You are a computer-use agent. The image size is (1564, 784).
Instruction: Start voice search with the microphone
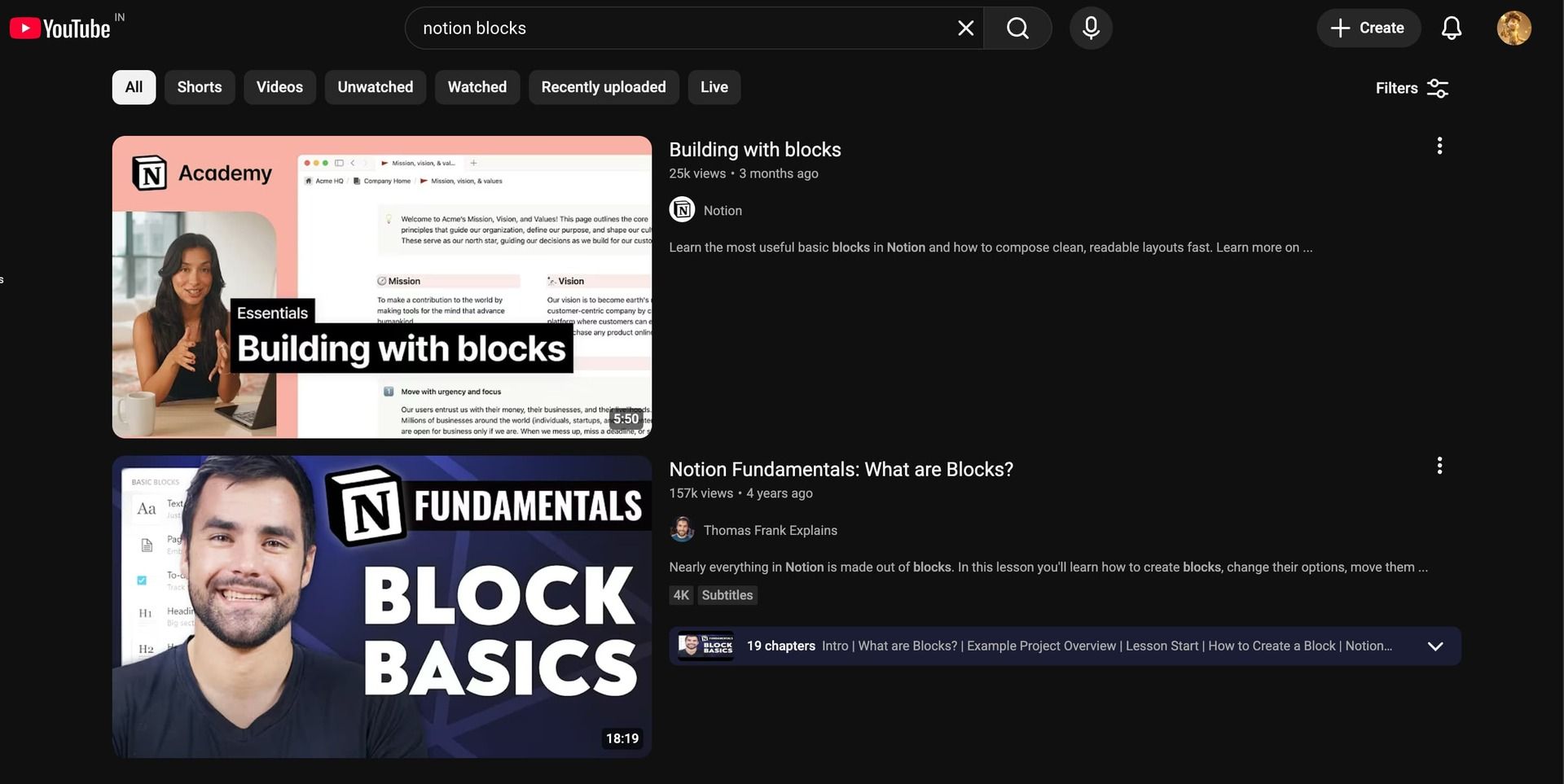pyautogui.click(x=1091, y=28)
